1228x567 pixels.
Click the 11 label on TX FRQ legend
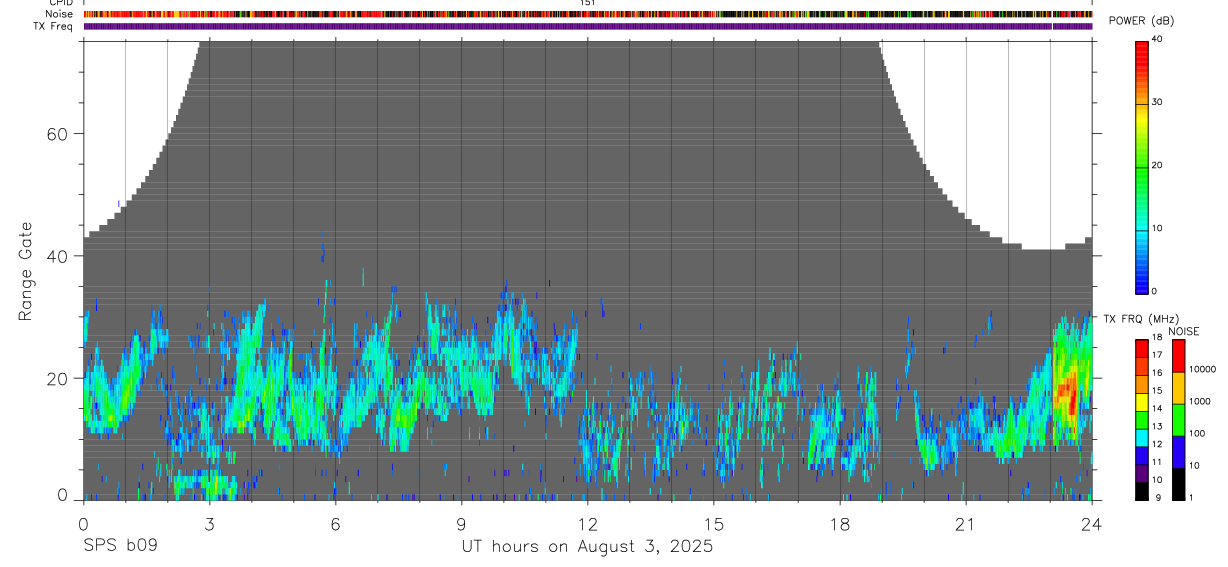point(1157,463)
